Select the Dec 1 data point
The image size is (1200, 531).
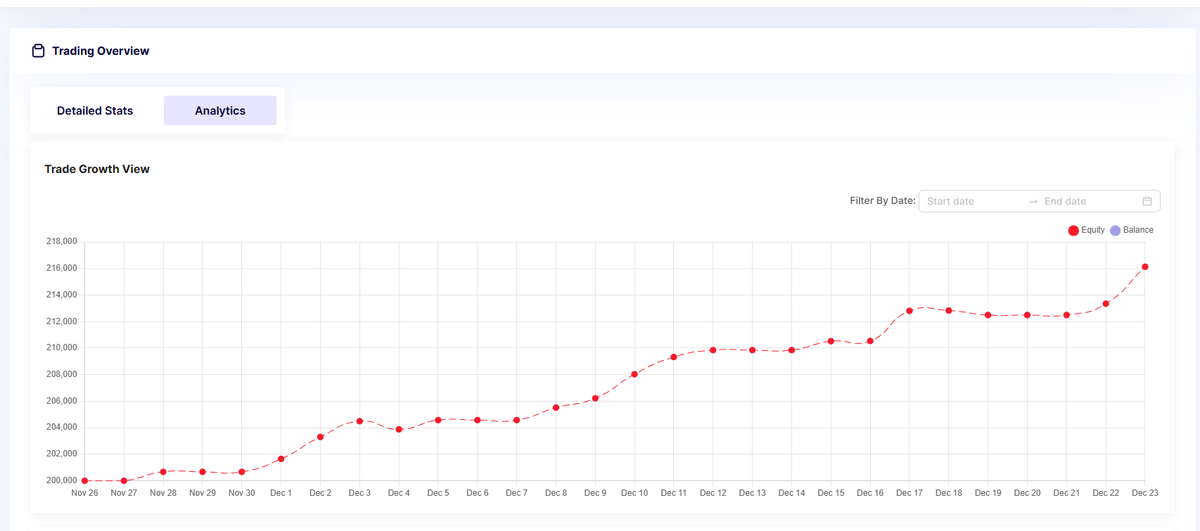281,459
